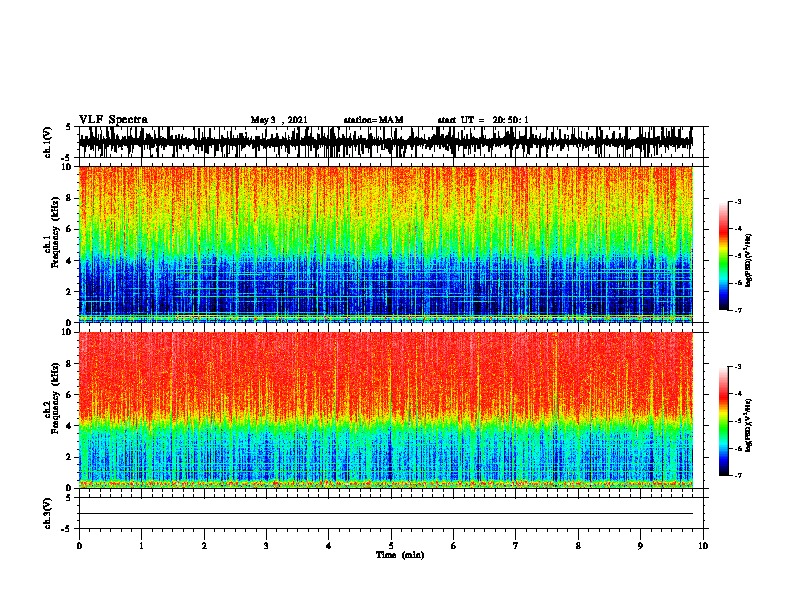
Task: Click the ch.1 "Frequency (kHz)" axis label
Action: tap(55, 232)
